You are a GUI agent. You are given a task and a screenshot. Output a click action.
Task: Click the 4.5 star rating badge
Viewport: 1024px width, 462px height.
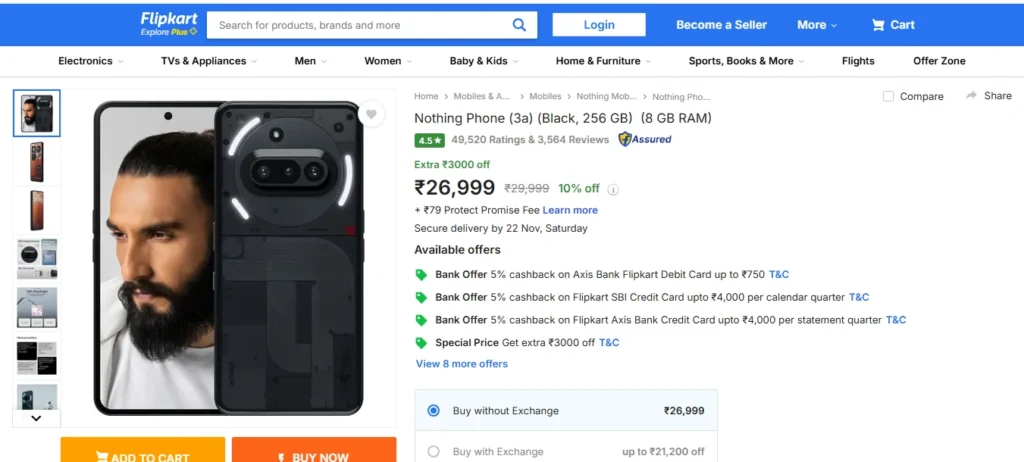coord(430,140)
